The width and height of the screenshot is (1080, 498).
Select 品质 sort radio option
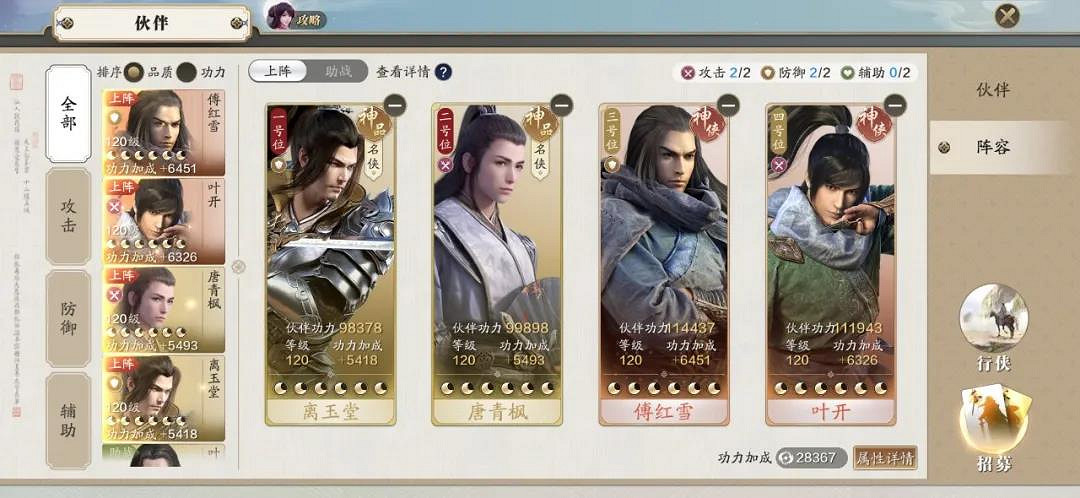click(x=134, y=72)
